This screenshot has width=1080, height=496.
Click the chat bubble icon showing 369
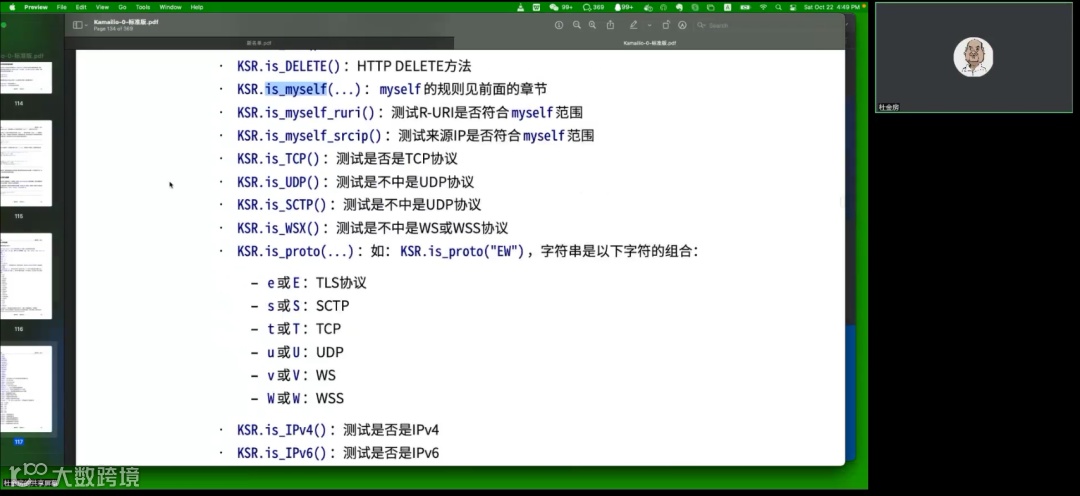593,7
